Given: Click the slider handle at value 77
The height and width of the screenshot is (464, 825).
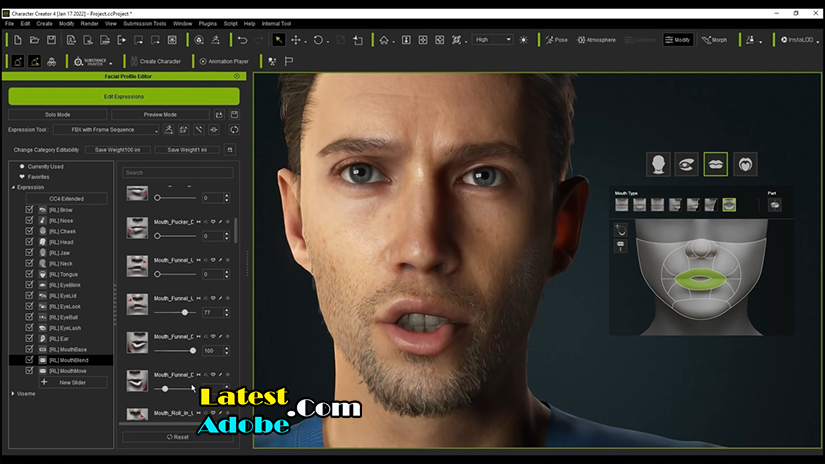Looking at the screenshot, I should point(185,312).
